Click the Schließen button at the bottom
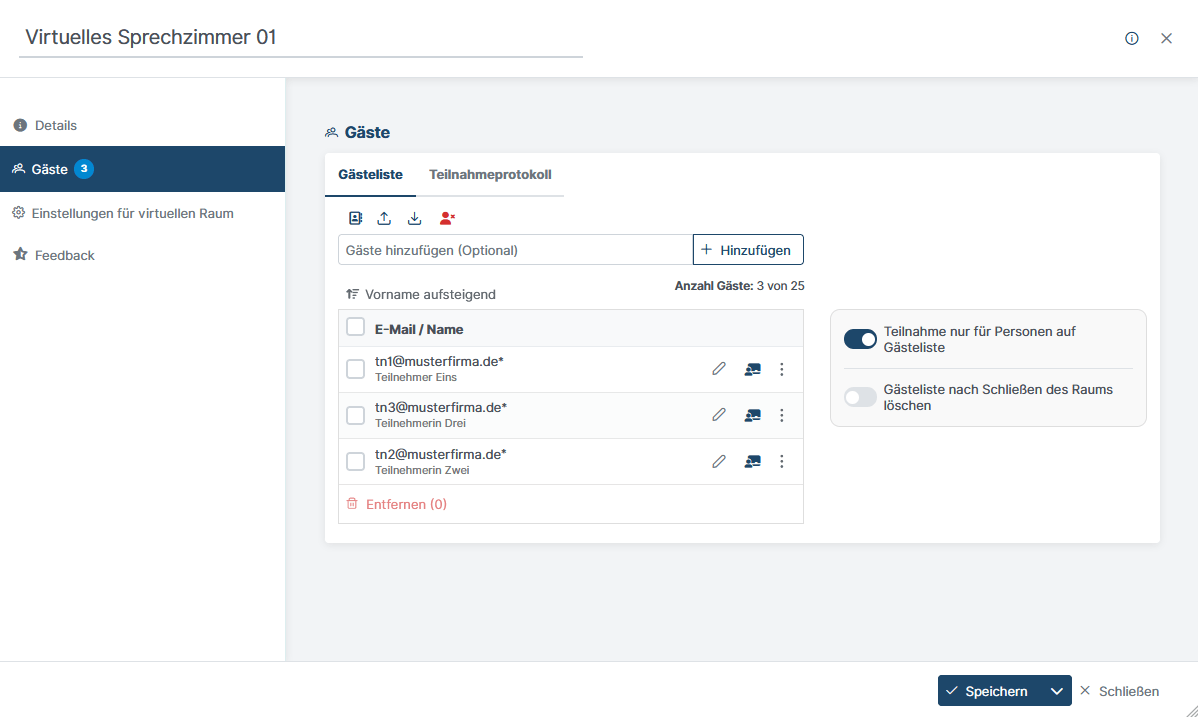This screenshot has width=1198, height=717. pos(1119,691)
